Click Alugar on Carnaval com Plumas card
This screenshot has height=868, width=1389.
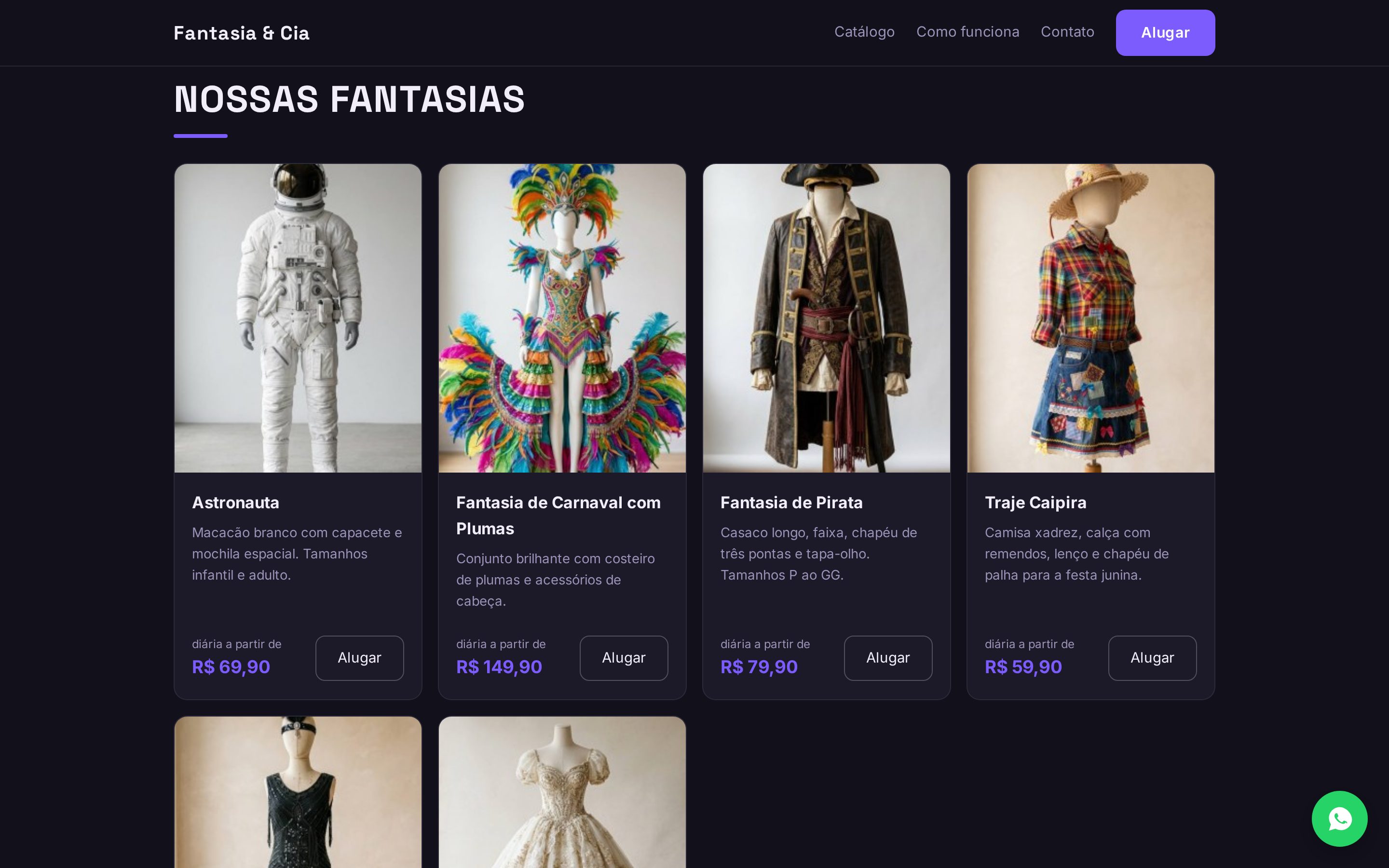624,658
